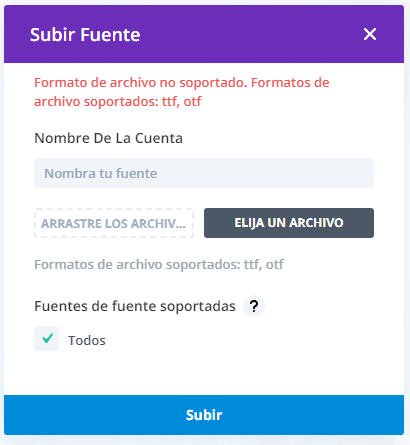Screen dimensions: 410x445
Task: Click 'ttf, otf' in the gray hint
Action: [264, 265]
